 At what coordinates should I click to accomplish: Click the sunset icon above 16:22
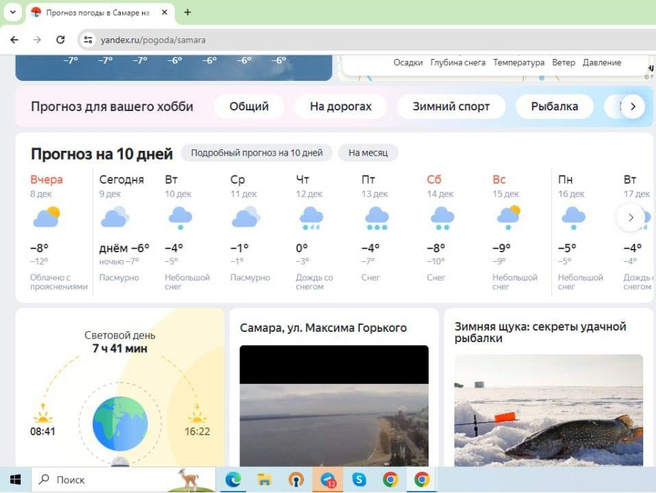197,413
